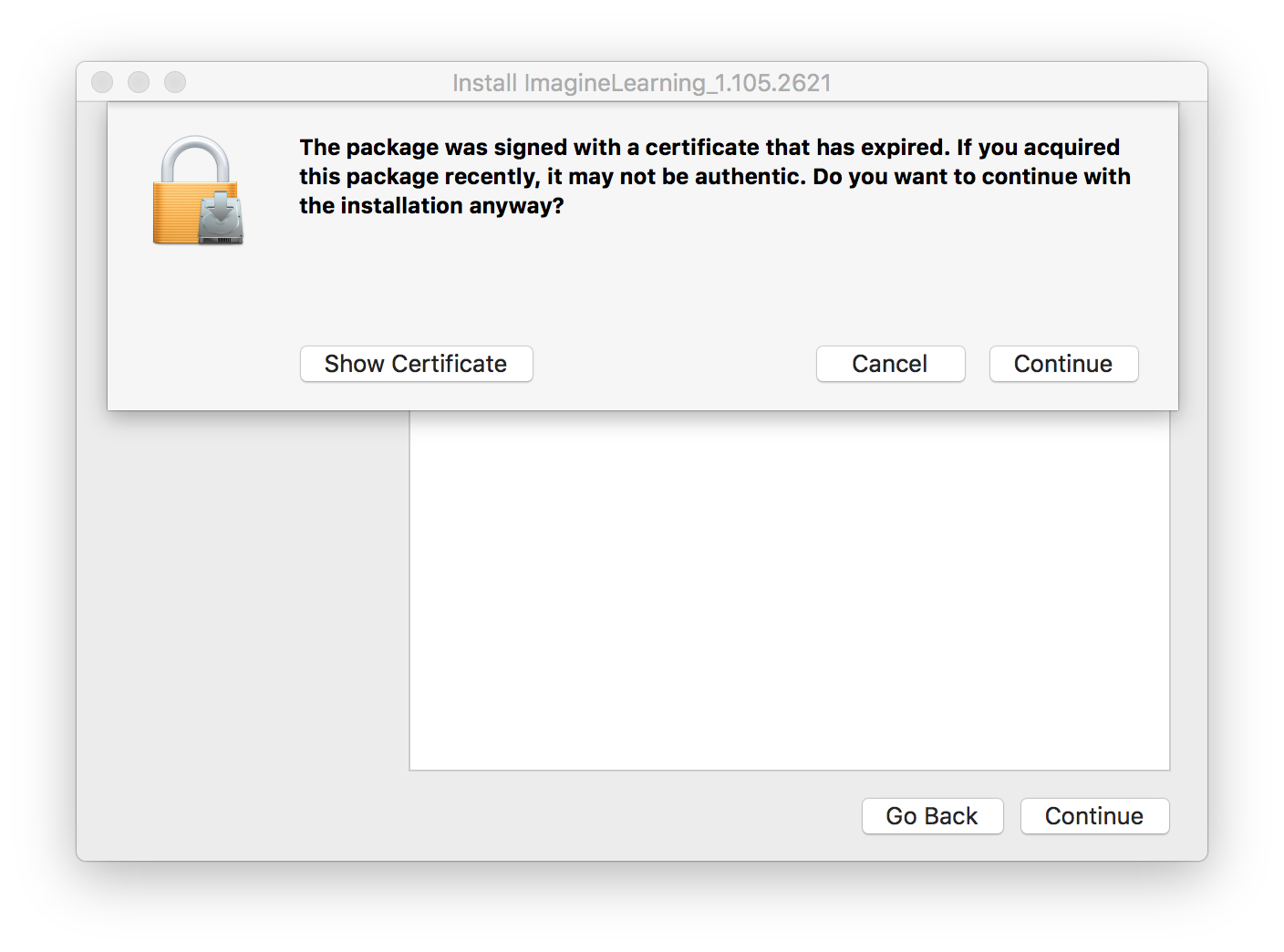Click the gray sidebar left of the content pane
Viewport: 1284px width, 952px height.
(x=243, y=593)
